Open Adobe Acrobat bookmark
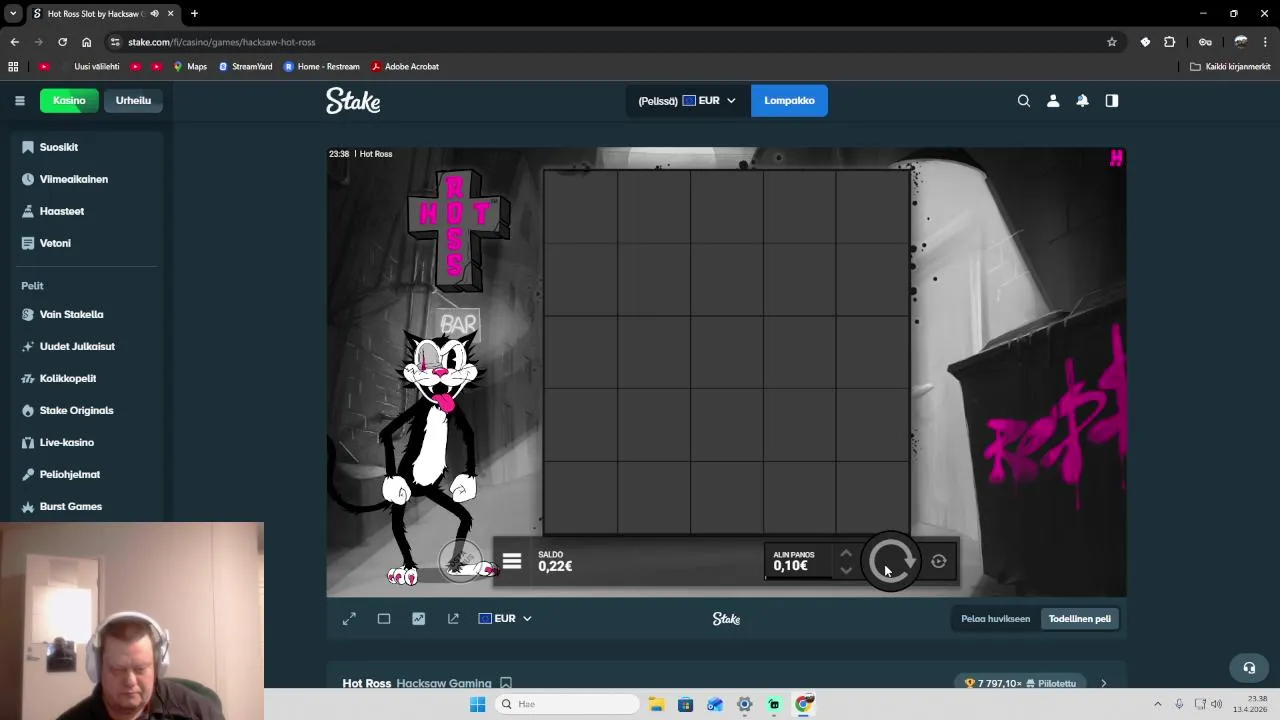 [405, 67]
